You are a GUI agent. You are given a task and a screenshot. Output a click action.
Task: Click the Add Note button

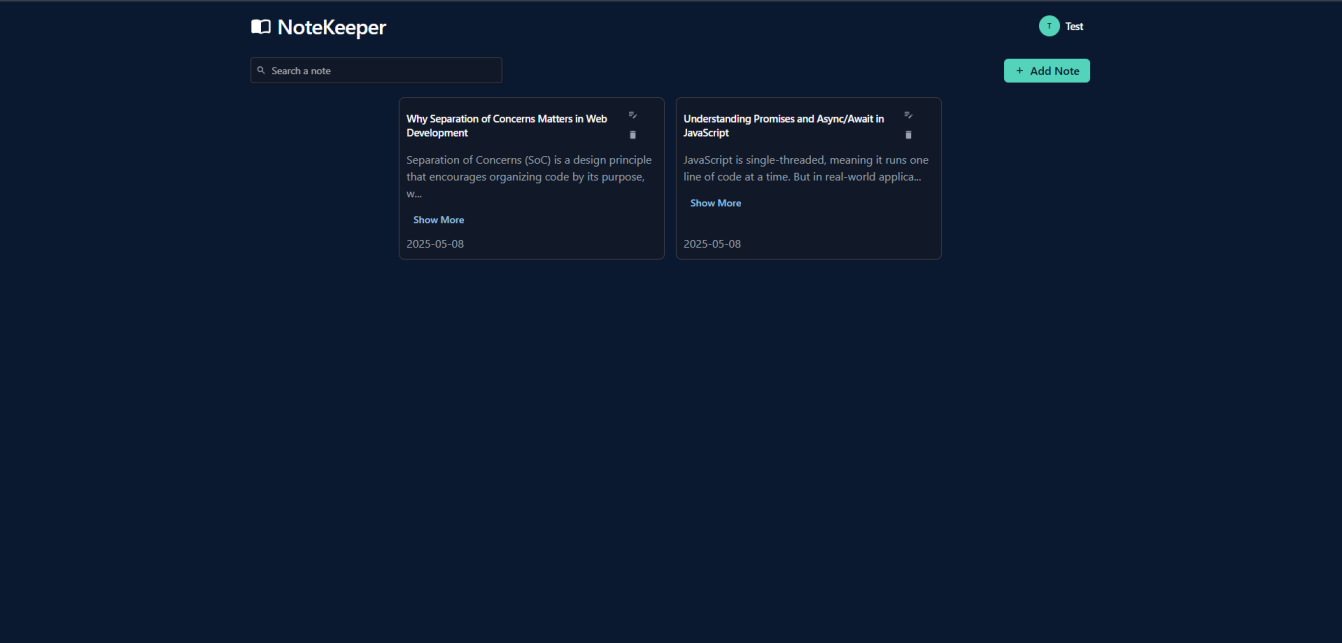coord(1047,71)
